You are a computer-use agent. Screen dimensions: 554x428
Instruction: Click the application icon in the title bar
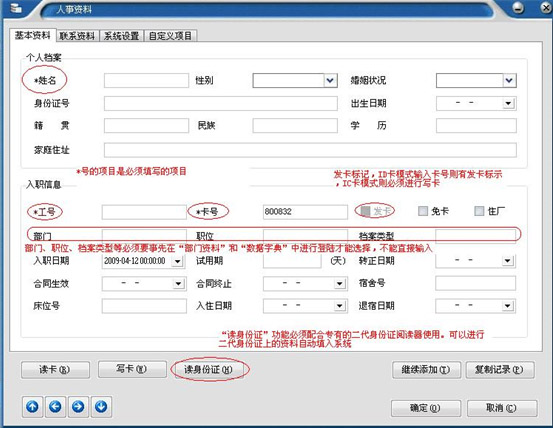coord(16,8)
